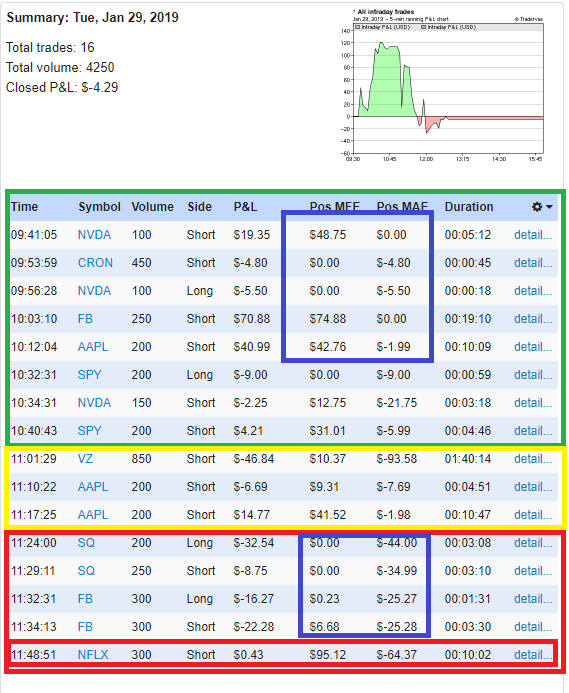The width and height of the screenshot is (569, 693).
Task: Open FB symbol on the 11:32:31 trade
Action: tap(85, 598)
